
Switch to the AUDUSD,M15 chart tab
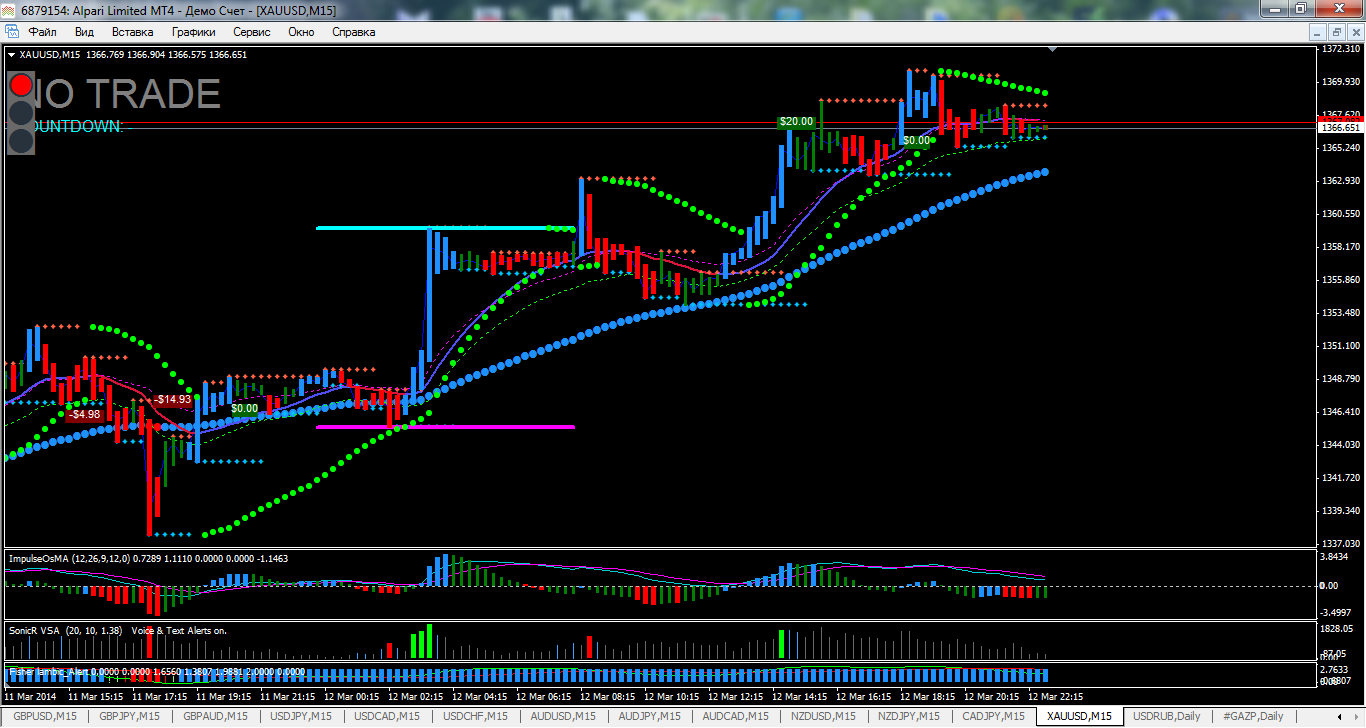click(562, 716)
